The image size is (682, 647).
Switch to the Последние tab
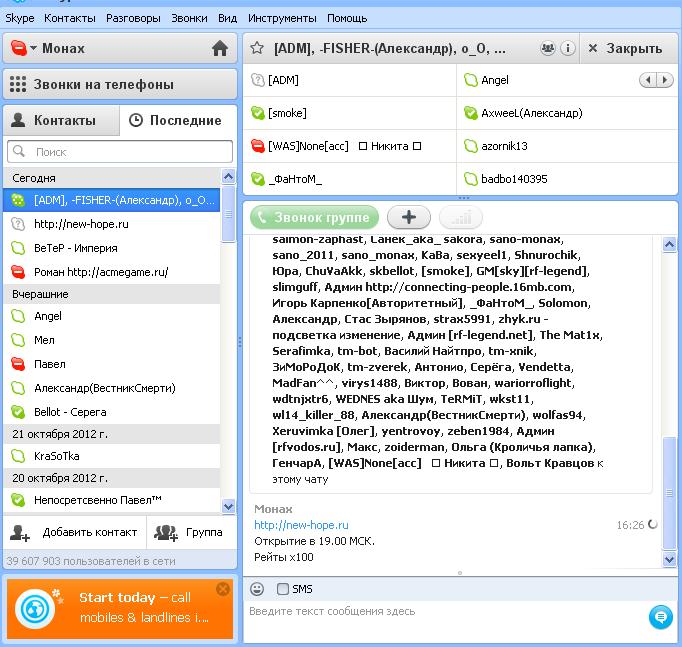pos(177,120)
